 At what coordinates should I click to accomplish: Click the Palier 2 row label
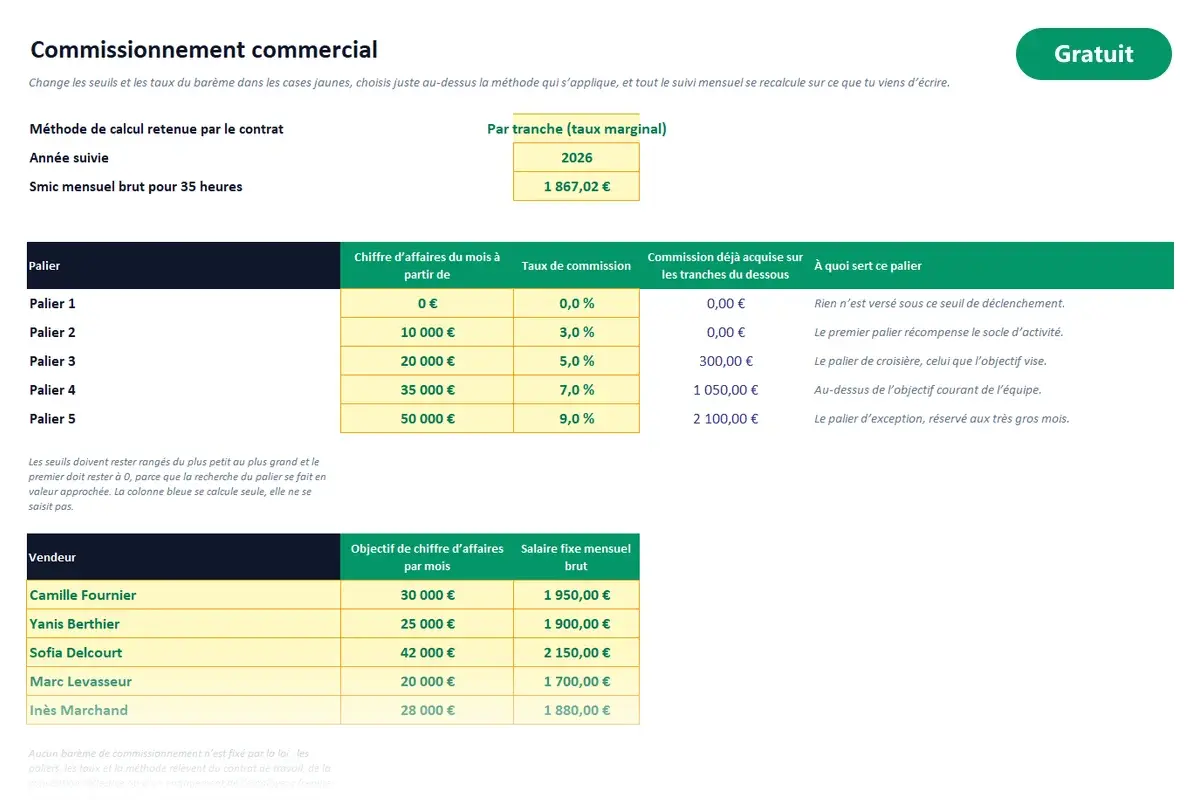53,332
